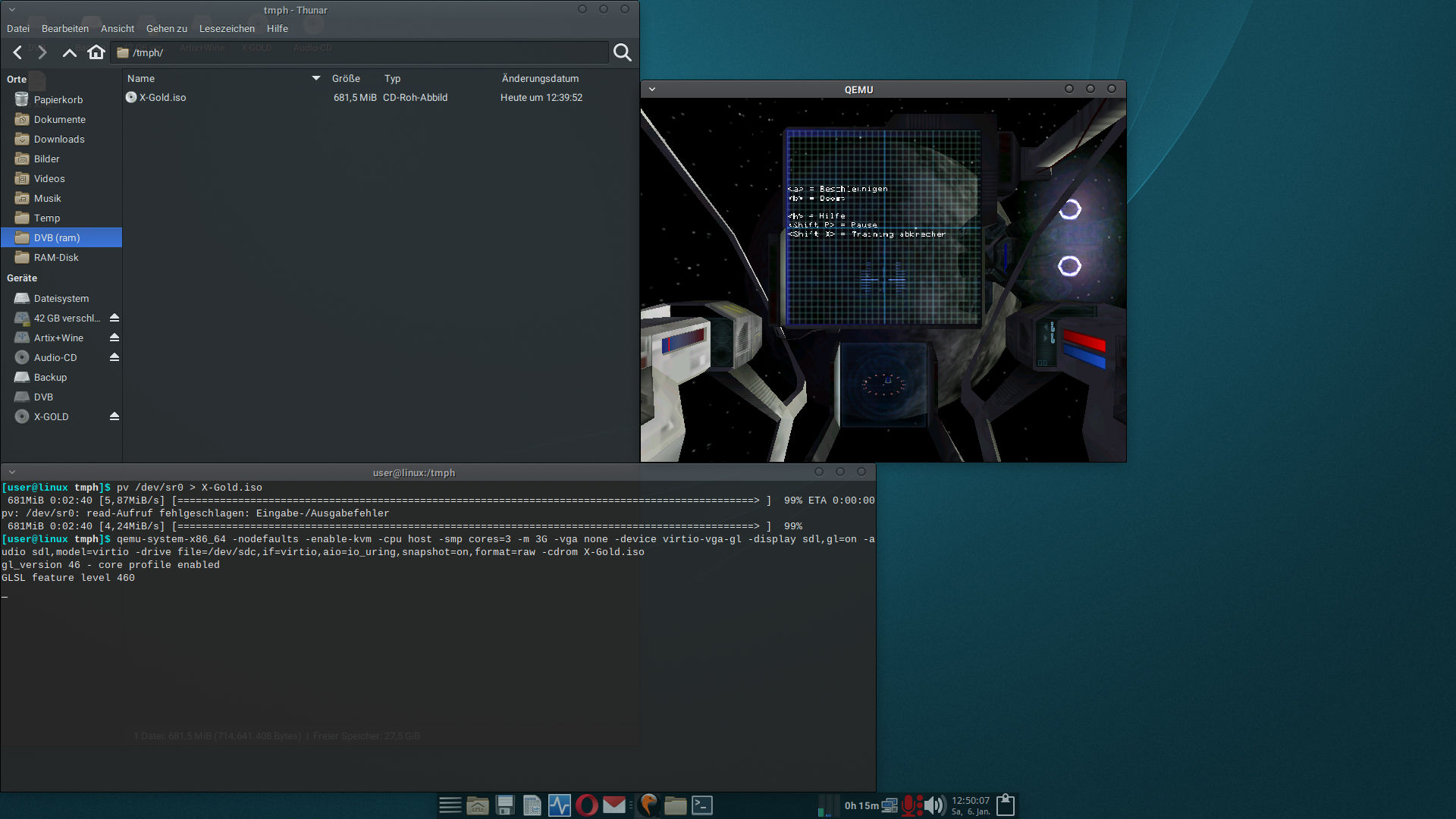1456x819 pixels.
Task: Click the search icon in Thunar's toolbar
Action: pos(622,52)
